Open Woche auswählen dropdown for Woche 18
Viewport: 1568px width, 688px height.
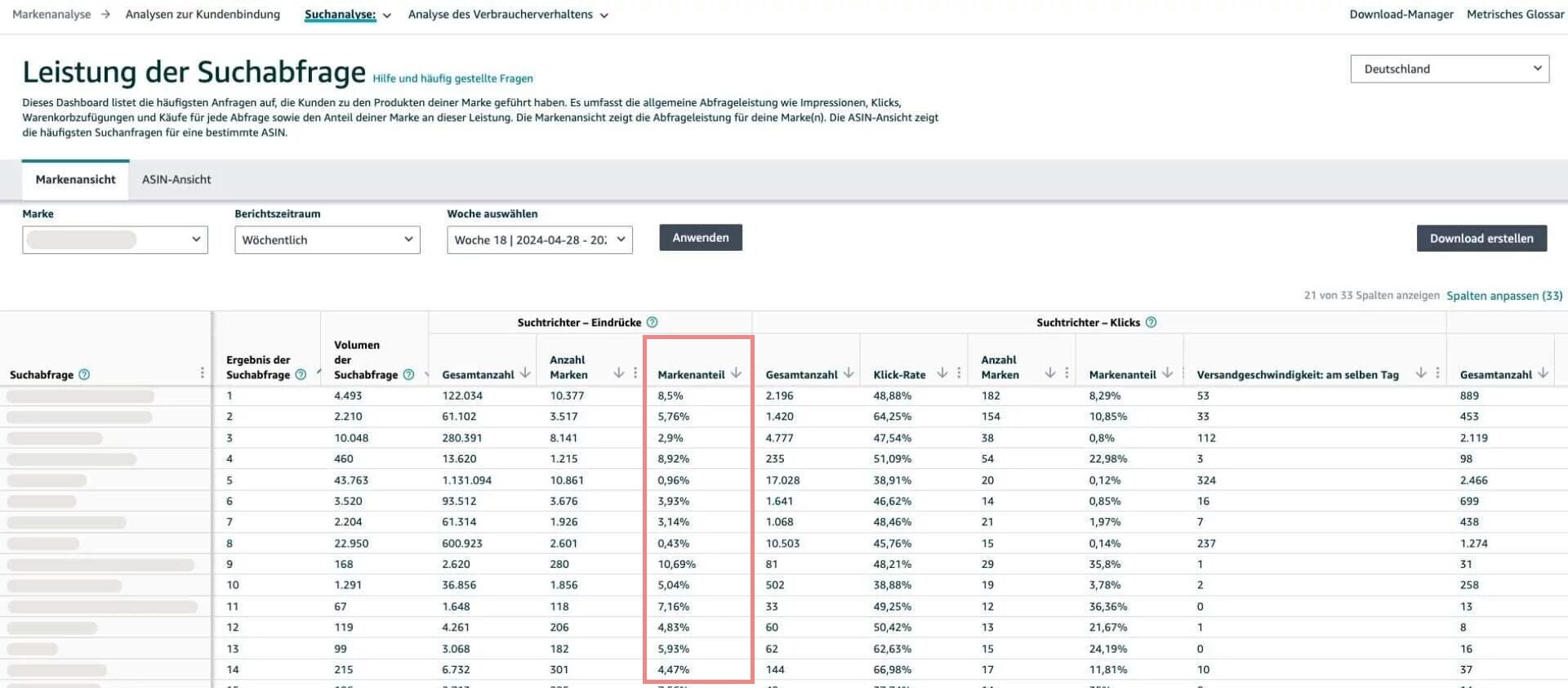click(540, 239)
